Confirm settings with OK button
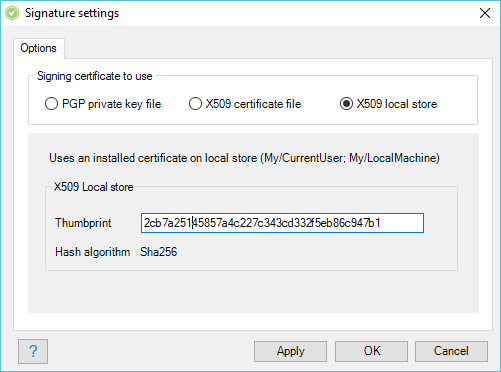The image size is (501, 372). 371,351
